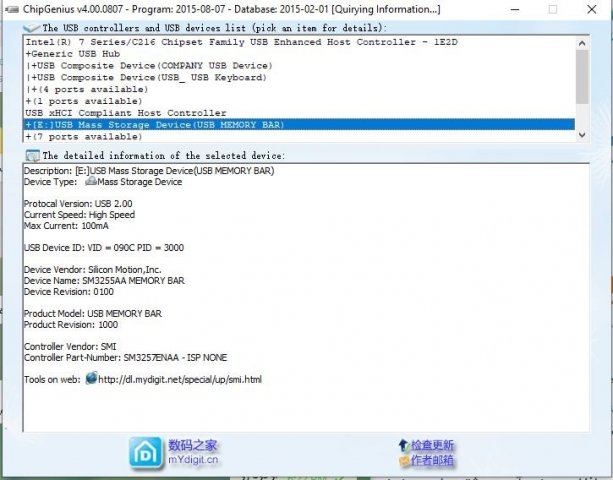The image size is (613, 480).
Task: Click the check update arrow icon
Action: point(403,445)
